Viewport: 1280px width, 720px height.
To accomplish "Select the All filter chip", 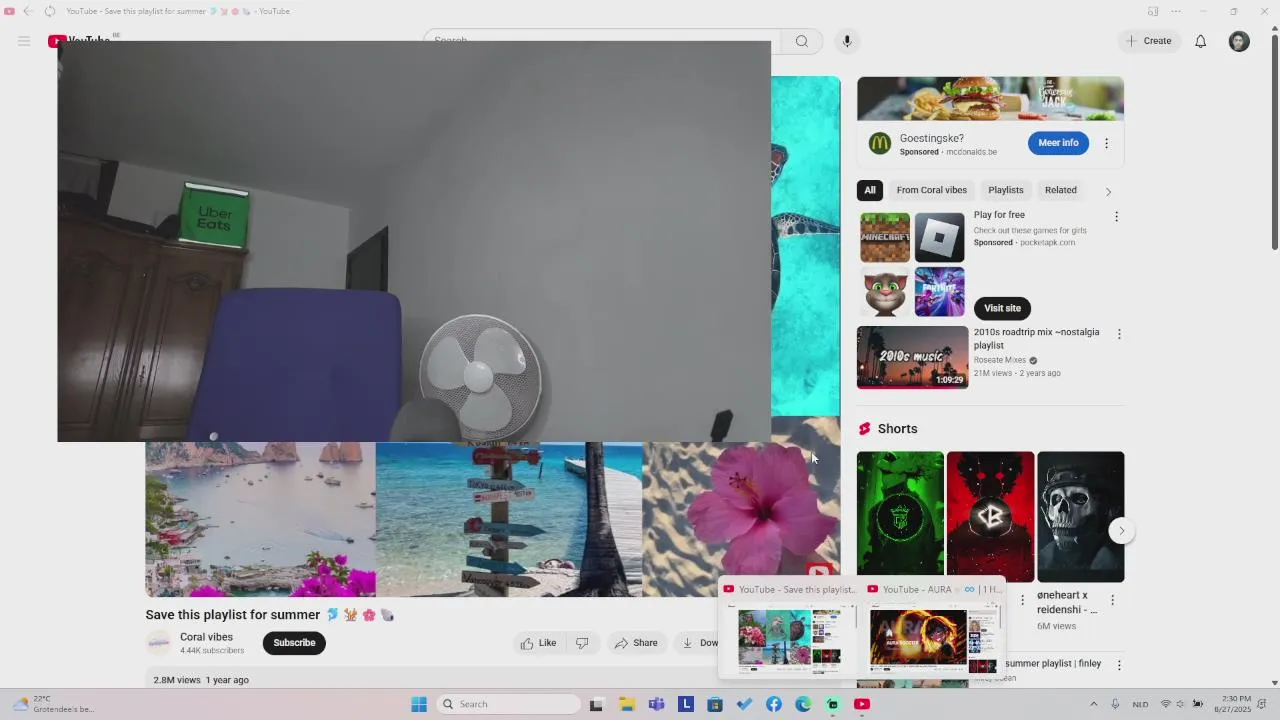I will click(870, 190).
